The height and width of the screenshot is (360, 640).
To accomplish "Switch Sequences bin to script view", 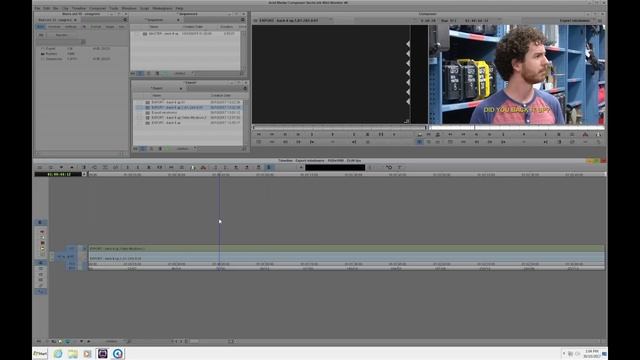I will tap(157, 73).
